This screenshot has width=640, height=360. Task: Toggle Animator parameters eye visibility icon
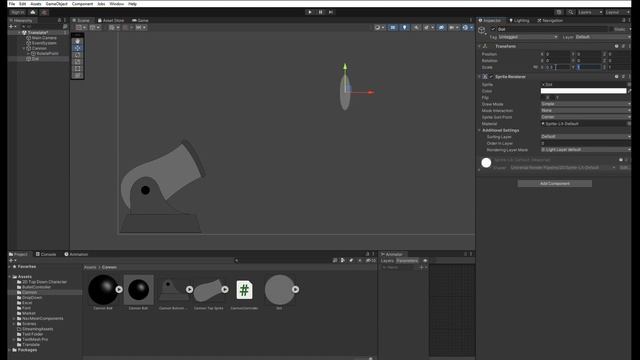[x=425, y=260]
